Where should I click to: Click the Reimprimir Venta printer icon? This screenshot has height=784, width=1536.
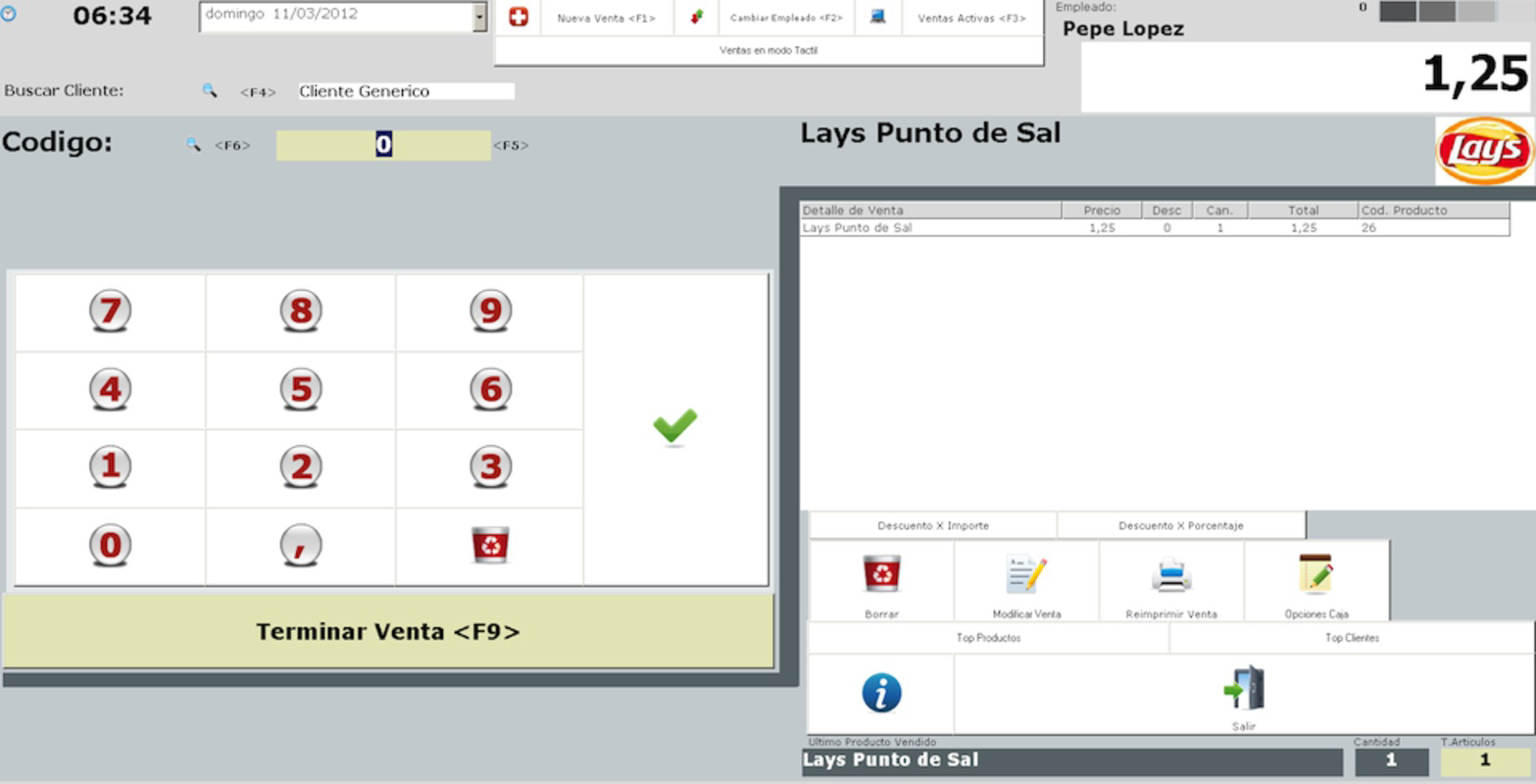tap(1171, 575)
